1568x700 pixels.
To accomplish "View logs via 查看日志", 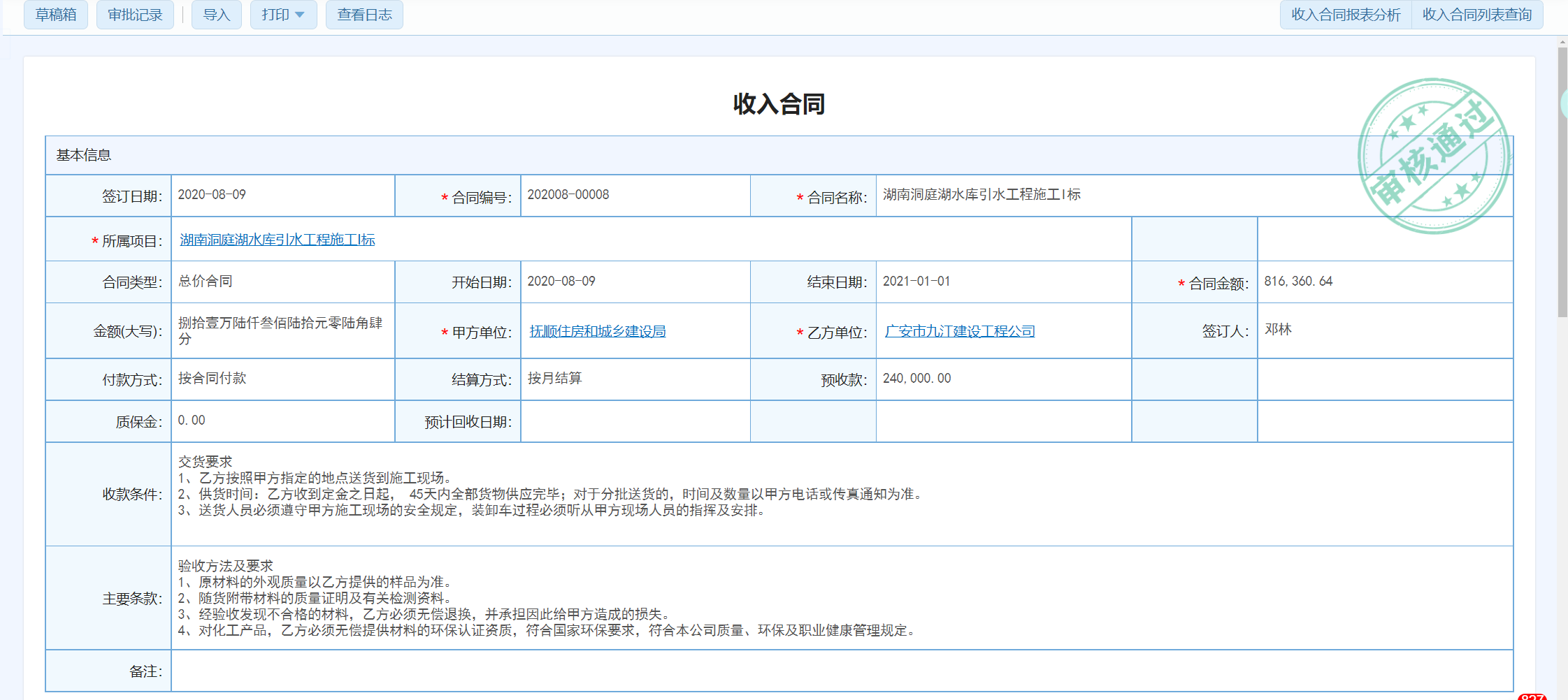I will 364,15.
